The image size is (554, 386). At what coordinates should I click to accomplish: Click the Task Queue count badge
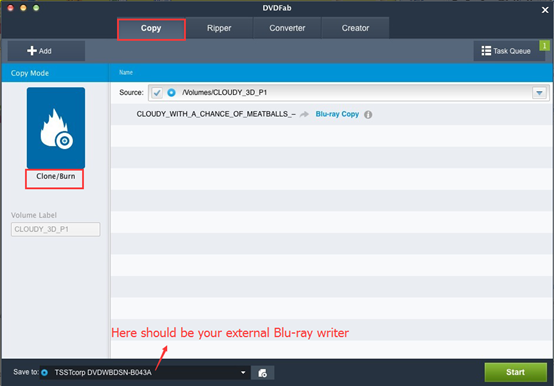(544, 46)
